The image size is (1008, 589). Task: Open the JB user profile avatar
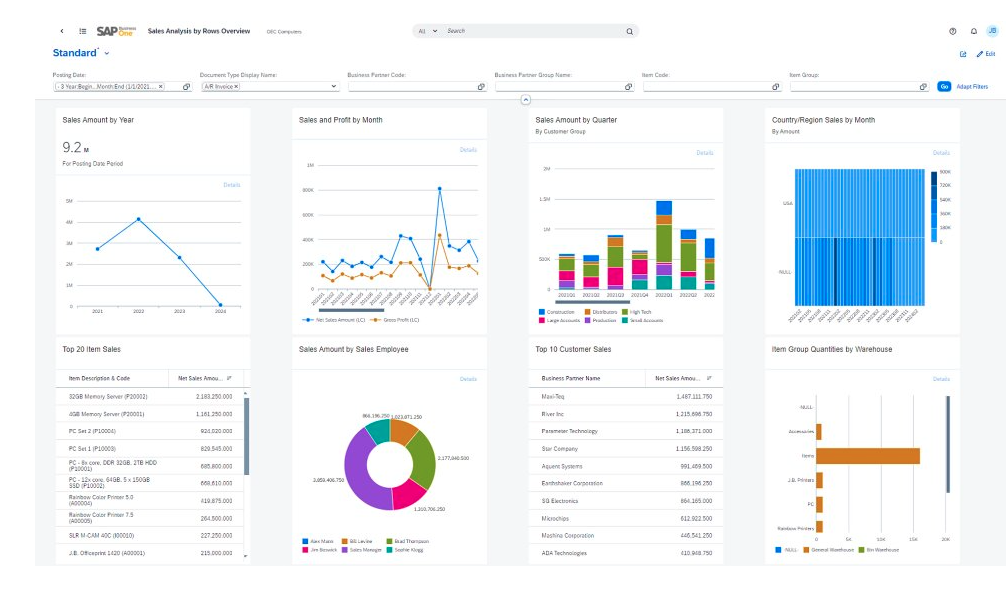tap(992, 31)
